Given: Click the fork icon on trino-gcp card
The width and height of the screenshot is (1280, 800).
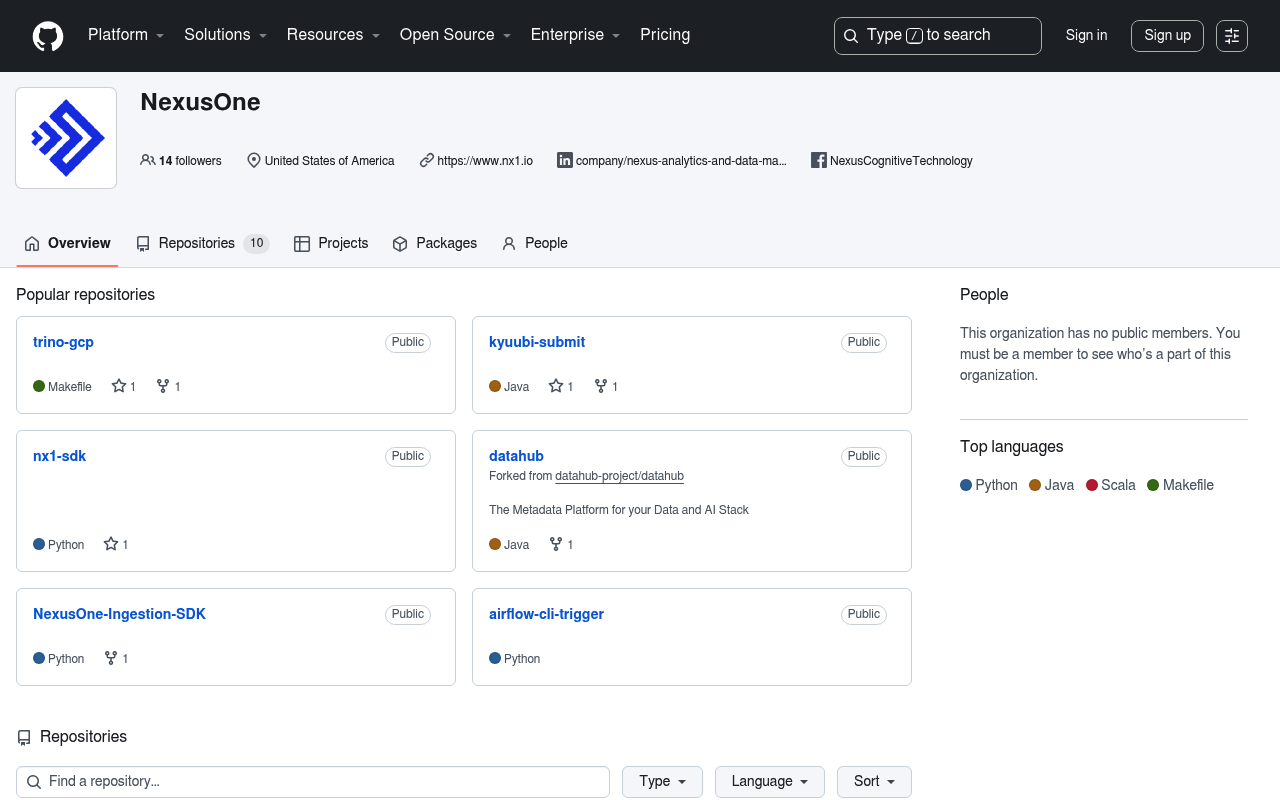Looking at the screenshot, I should pos(163,386).
